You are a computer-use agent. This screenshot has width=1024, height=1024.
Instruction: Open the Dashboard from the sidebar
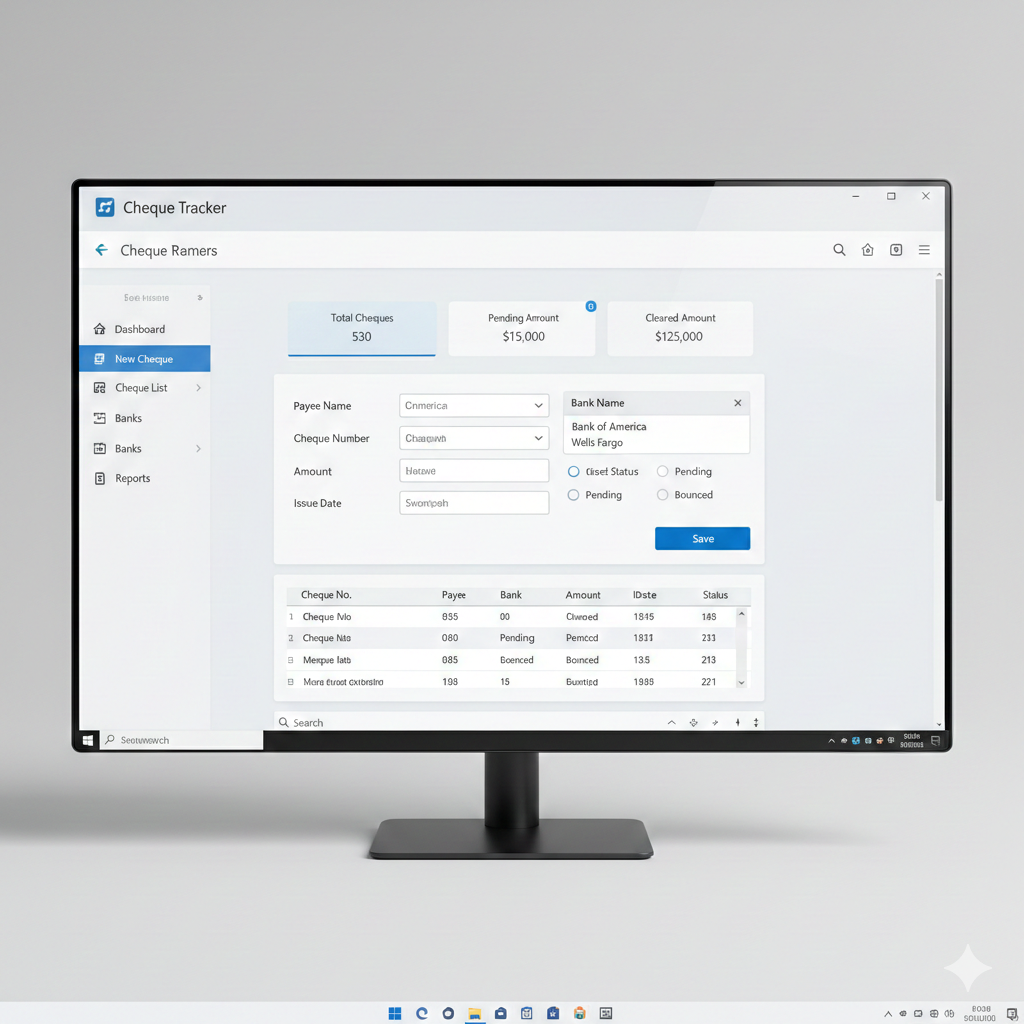(133, 329)
